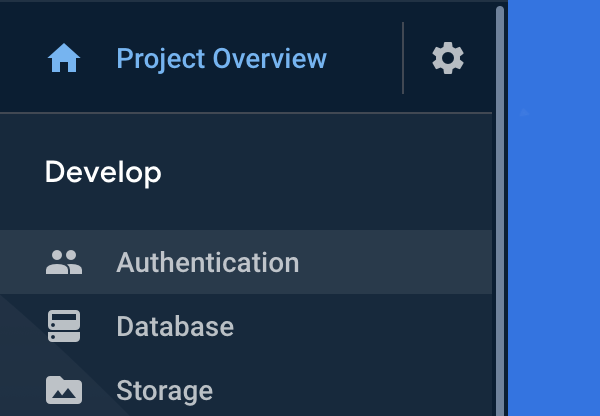Click blank space in the Database row
Image resolution: width=600 pixels, height=416 pixels.
pos(380,327)
